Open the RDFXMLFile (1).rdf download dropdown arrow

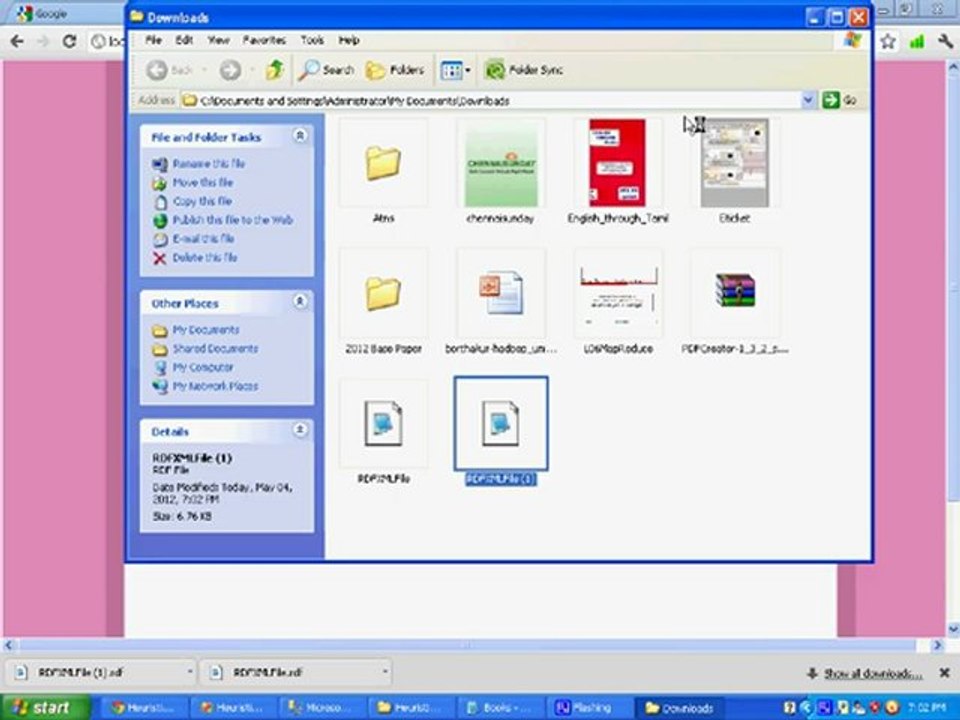point(190,672)
